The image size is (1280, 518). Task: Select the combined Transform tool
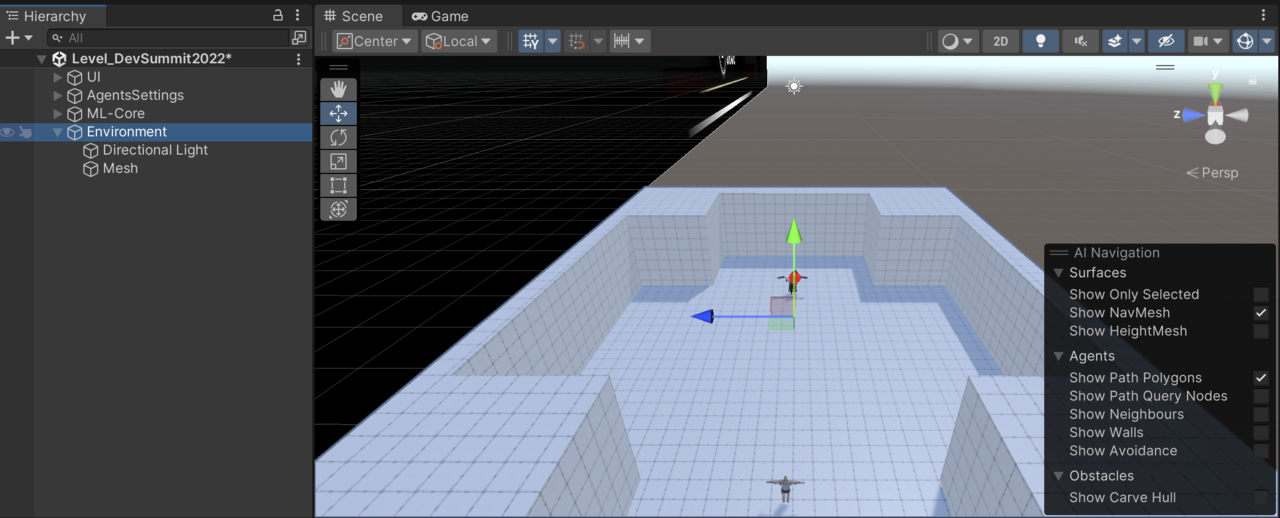click(x=338, y=209)
